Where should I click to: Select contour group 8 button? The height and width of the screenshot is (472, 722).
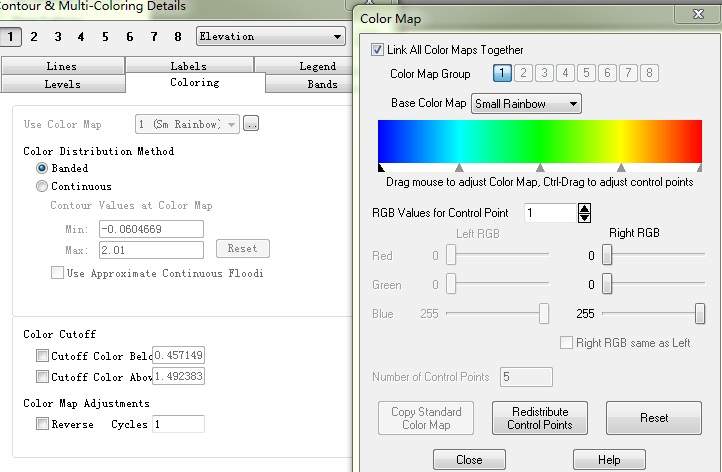[178, 37]
